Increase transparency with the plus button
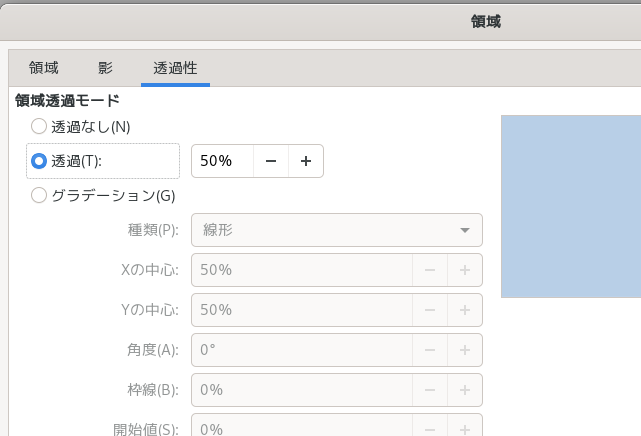This screenshot has height=436, width=641. [306, 161]
